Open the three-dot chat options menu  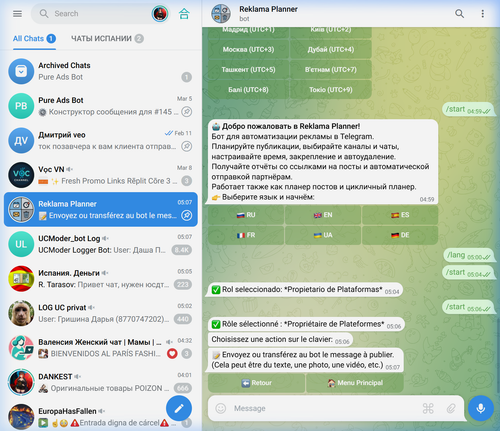[x=482, y=14]
